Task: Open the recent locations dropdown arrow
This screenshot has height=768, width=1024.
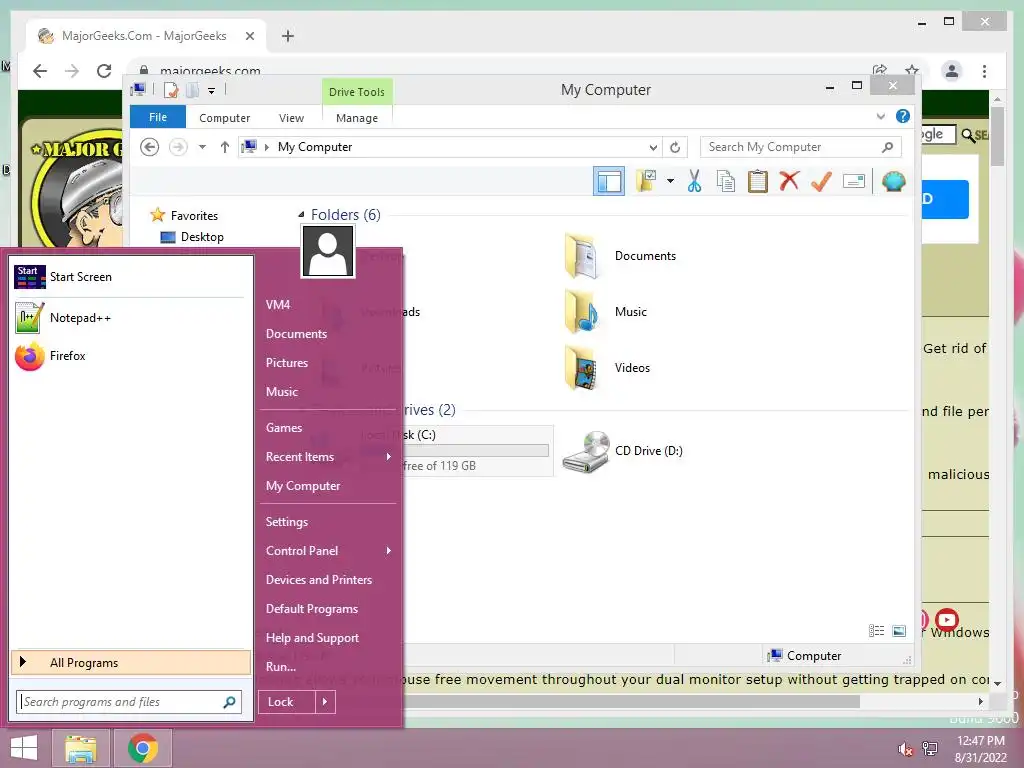Action: click(x=202, y=147)
